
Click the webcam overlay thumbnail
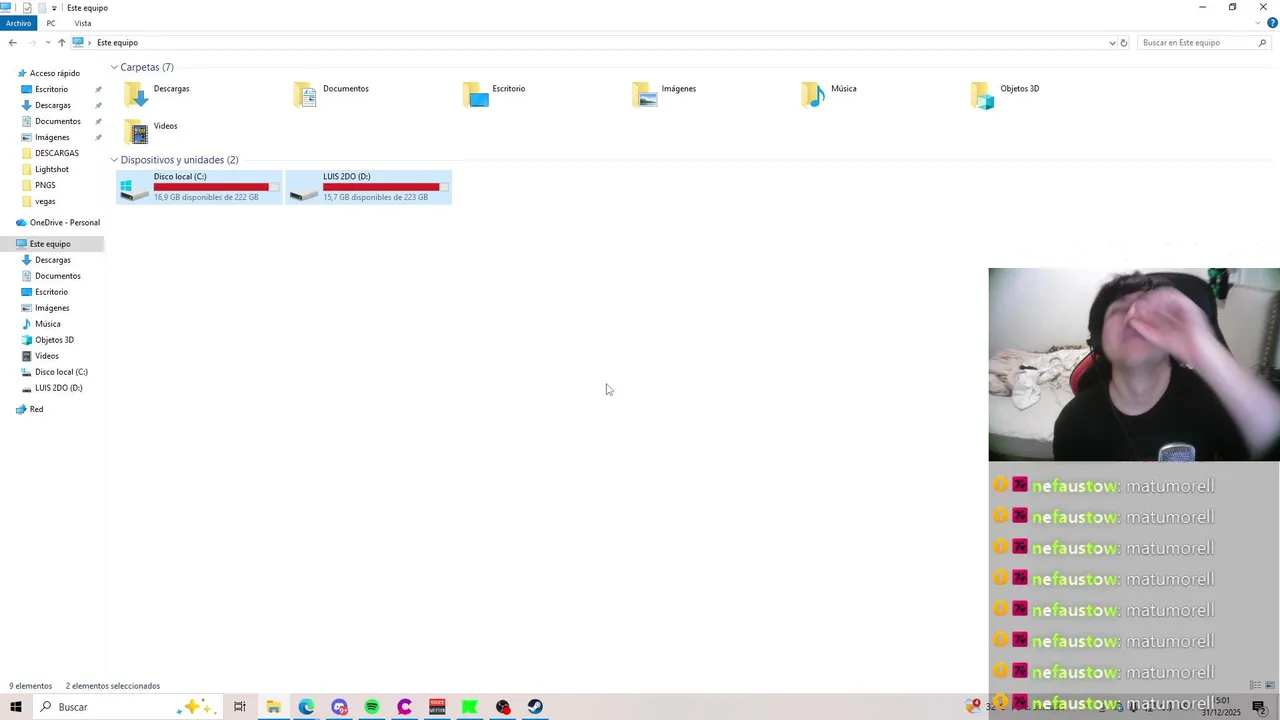[x=1134, y=365]
